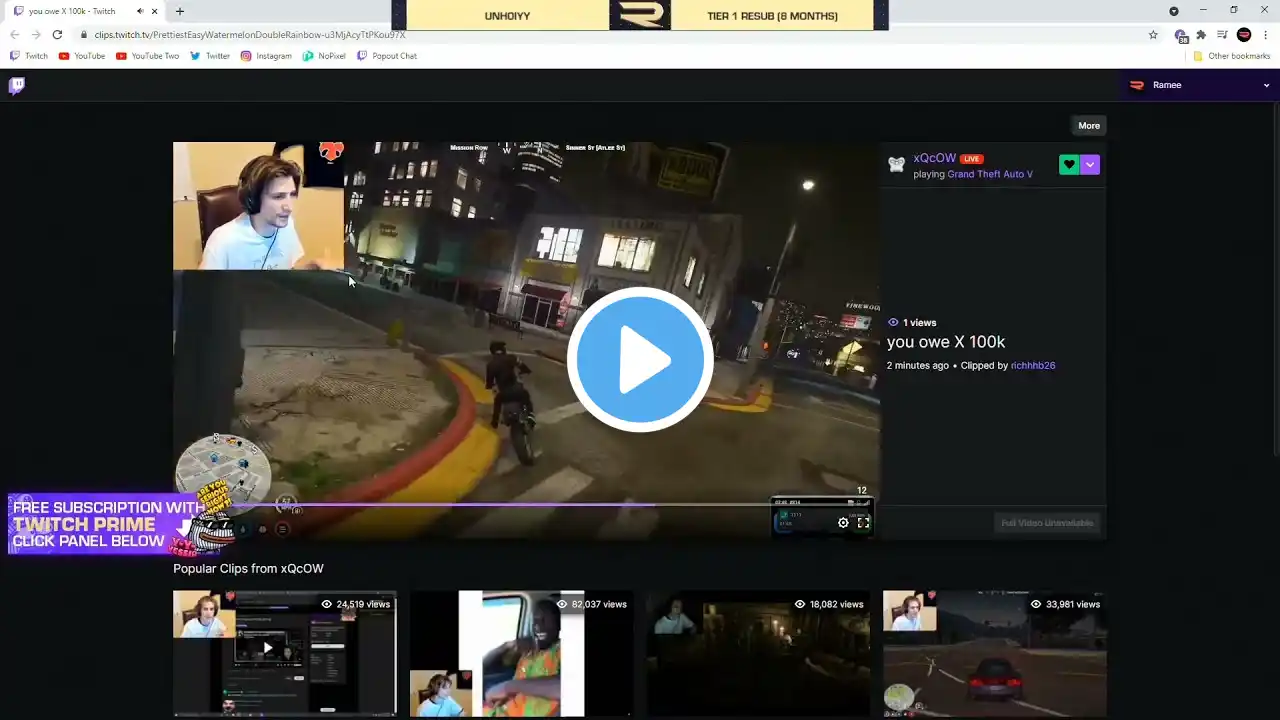Open the YouTube Two bookmark
Image resolution: width=1280 pixels, height=720 pixels.
[148, 56]
